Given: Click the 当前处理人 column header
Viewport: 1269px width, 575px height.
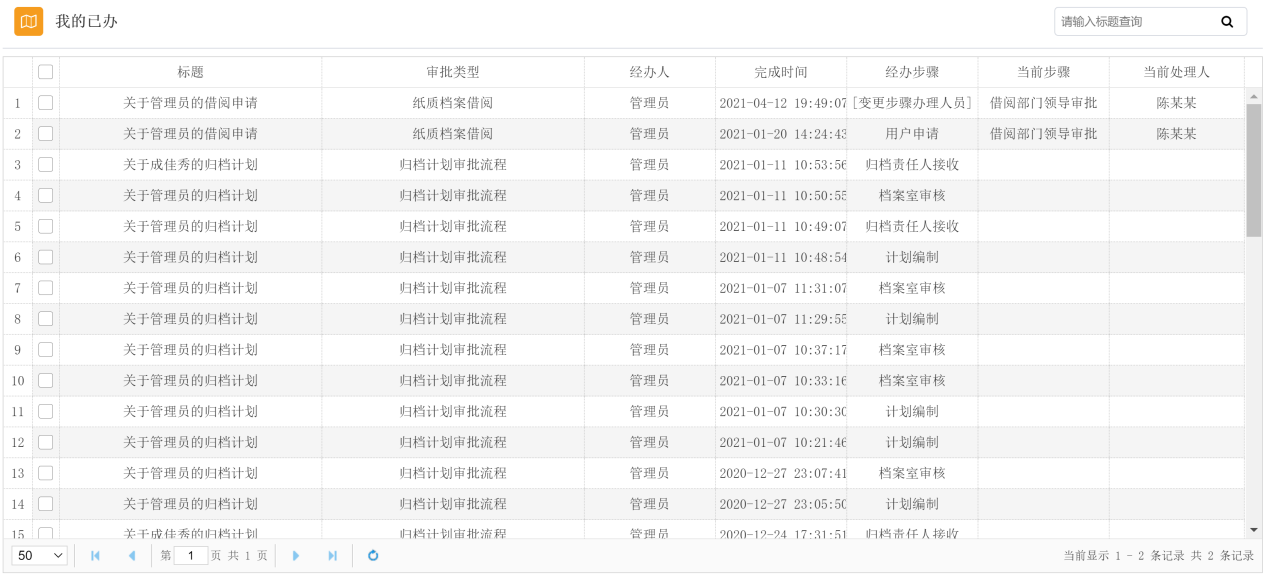Looking at the screenshot, I should [x=1176, y=72].
